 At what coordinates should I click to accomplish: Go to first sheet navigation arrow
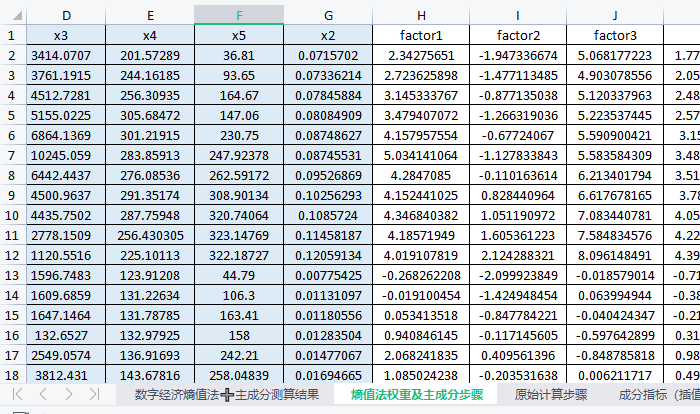17,394
